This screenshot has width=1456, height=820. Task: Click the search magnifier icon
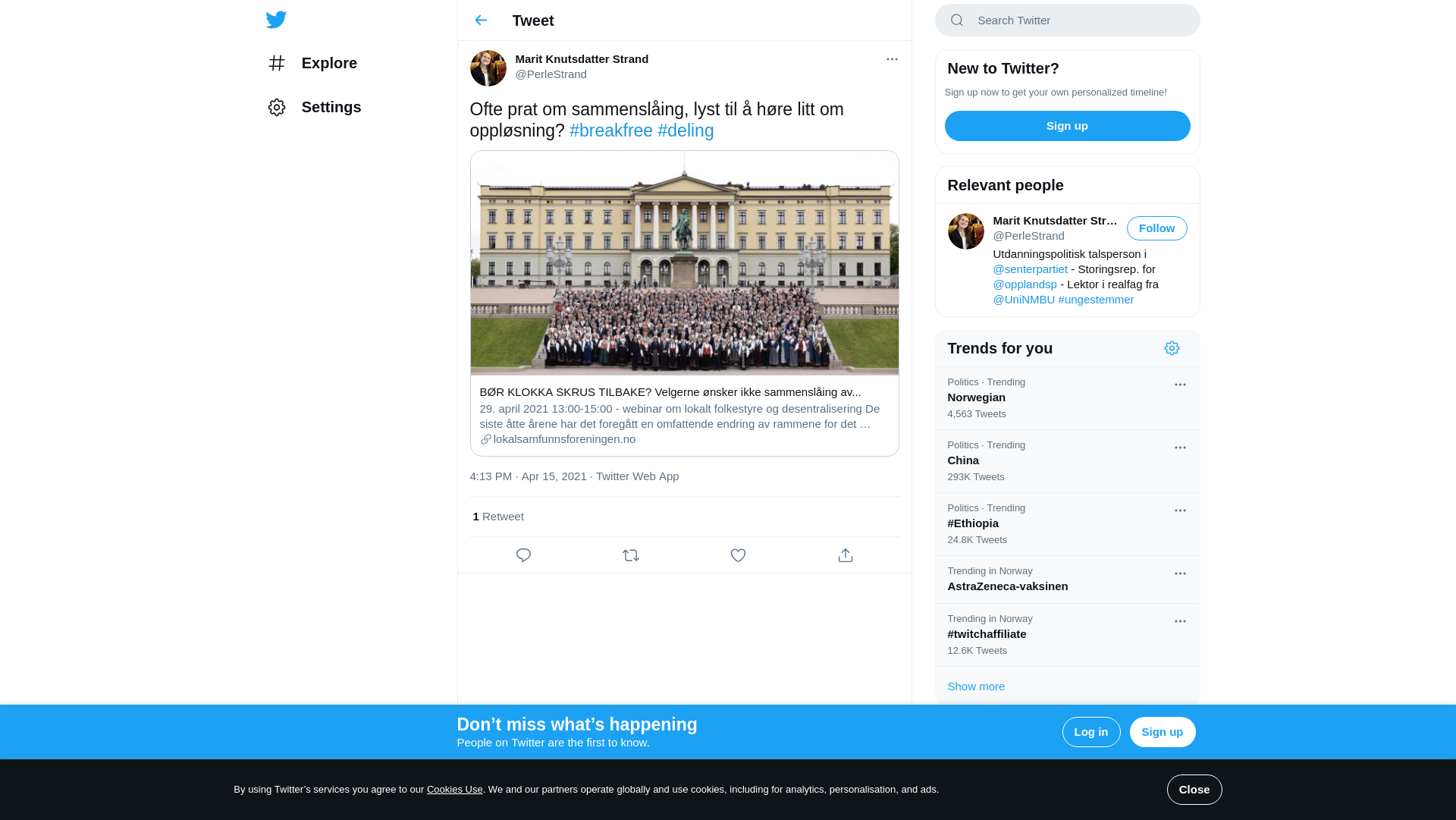point(957,20)
